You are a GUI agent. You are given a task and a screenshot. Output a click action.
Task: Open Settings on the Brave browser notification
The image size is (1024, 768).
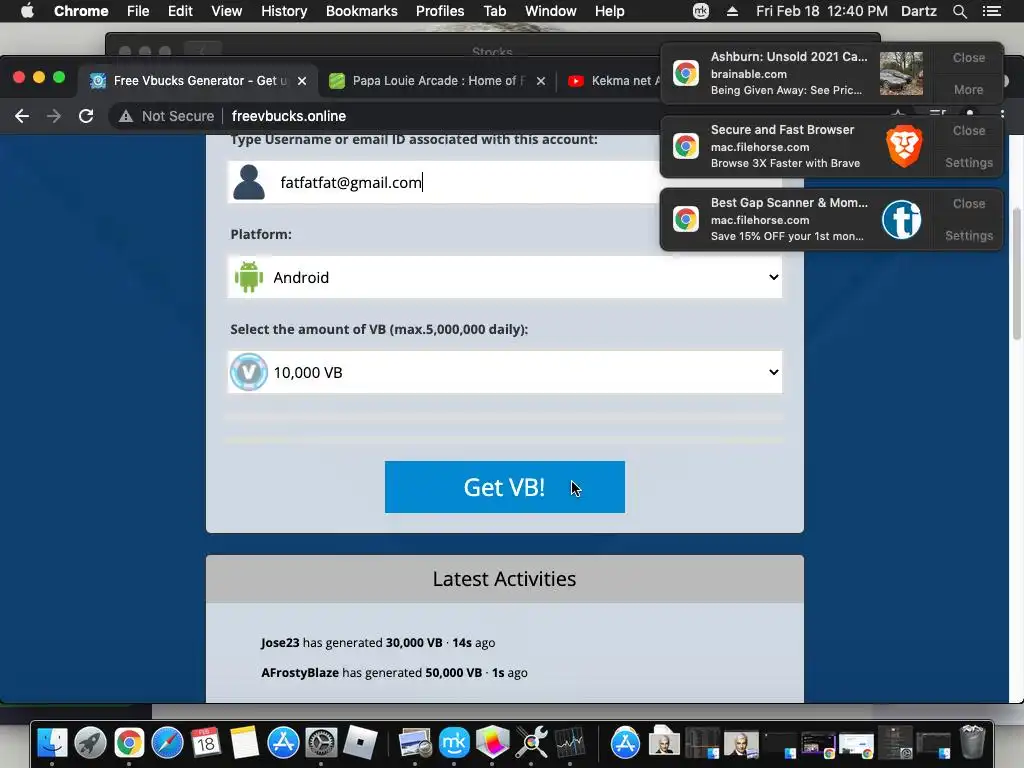[968, 163]
